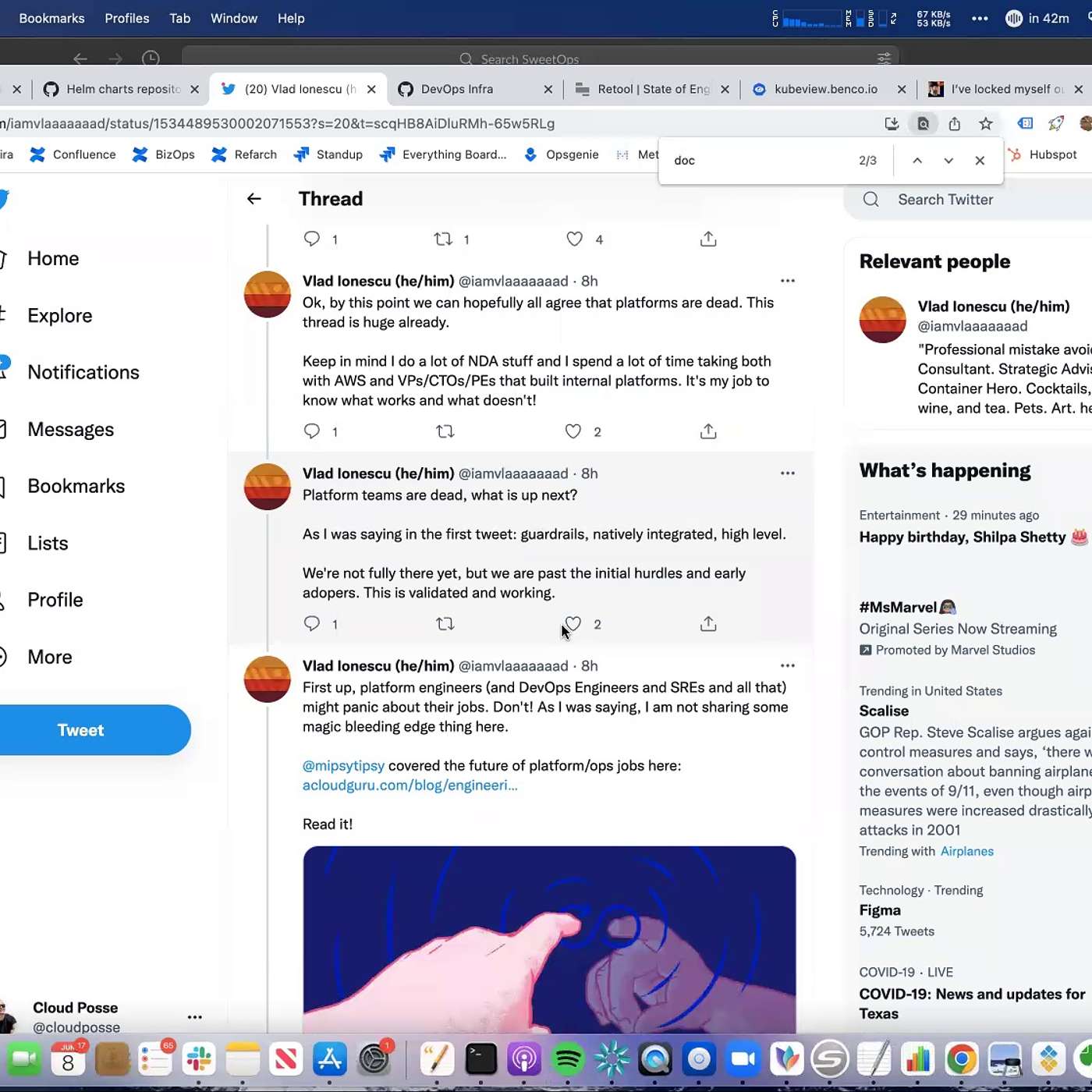Open more options on the NDA tweet
1092x1092 pixels.
[x=787, y=281]
